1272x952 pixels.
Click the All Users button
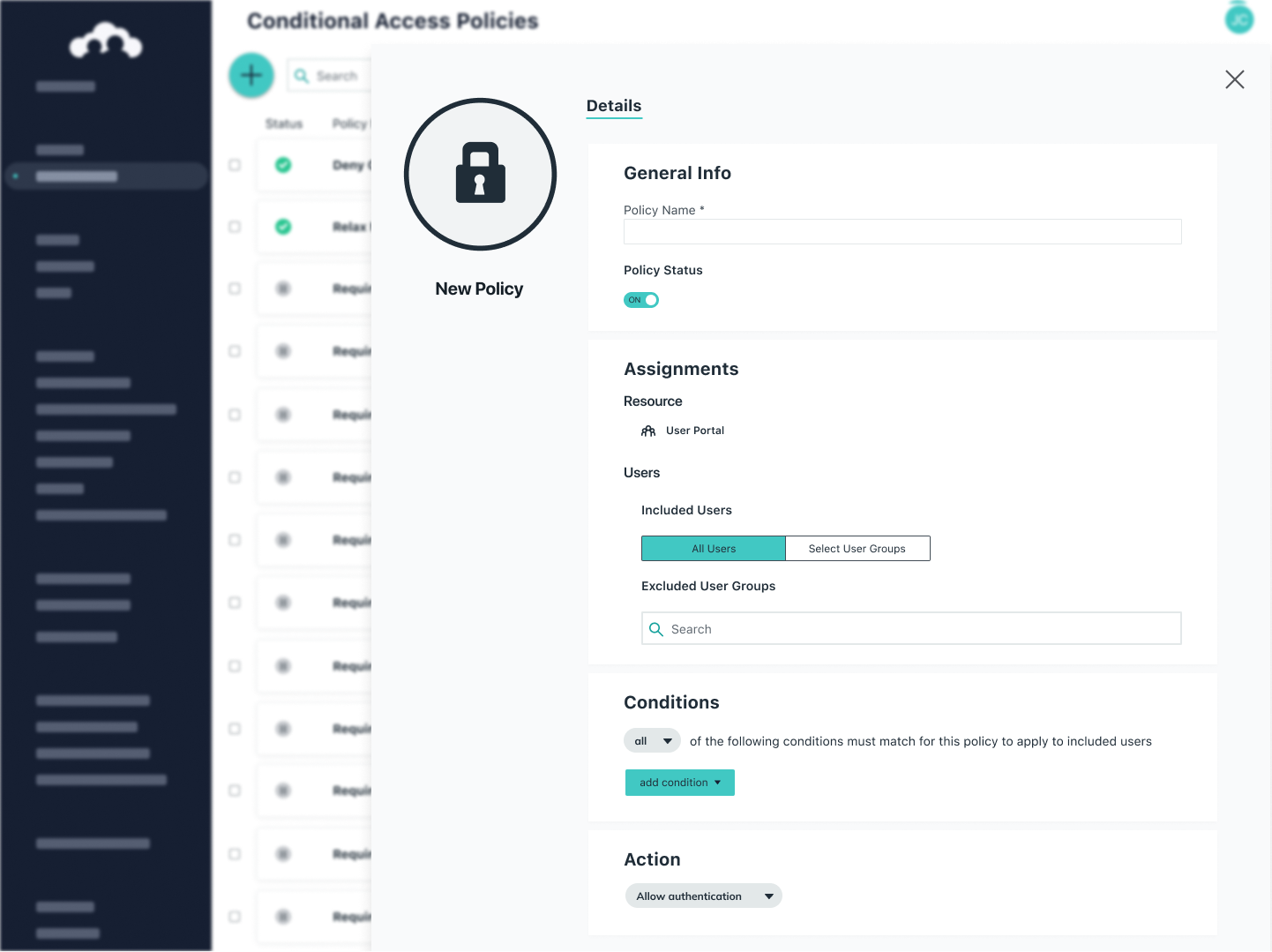click(713, 548)
